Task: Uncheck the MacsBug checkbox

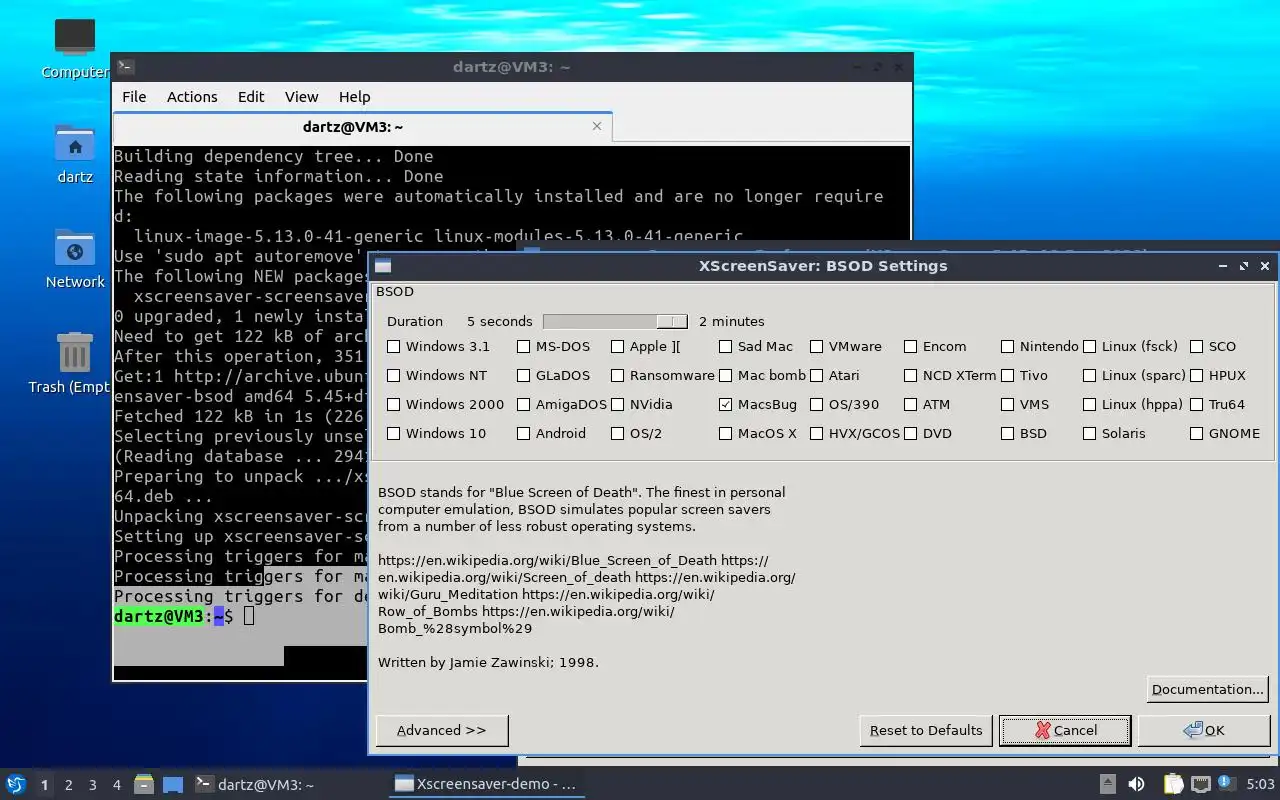Action: tap(726, 405)
